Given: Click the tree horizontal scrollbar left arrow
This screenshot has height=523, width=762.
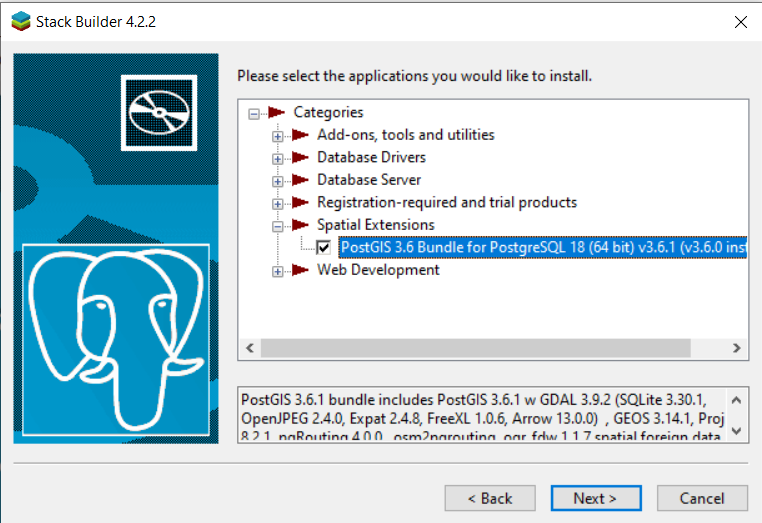Looking at the screenshot, I should point(250,348).
